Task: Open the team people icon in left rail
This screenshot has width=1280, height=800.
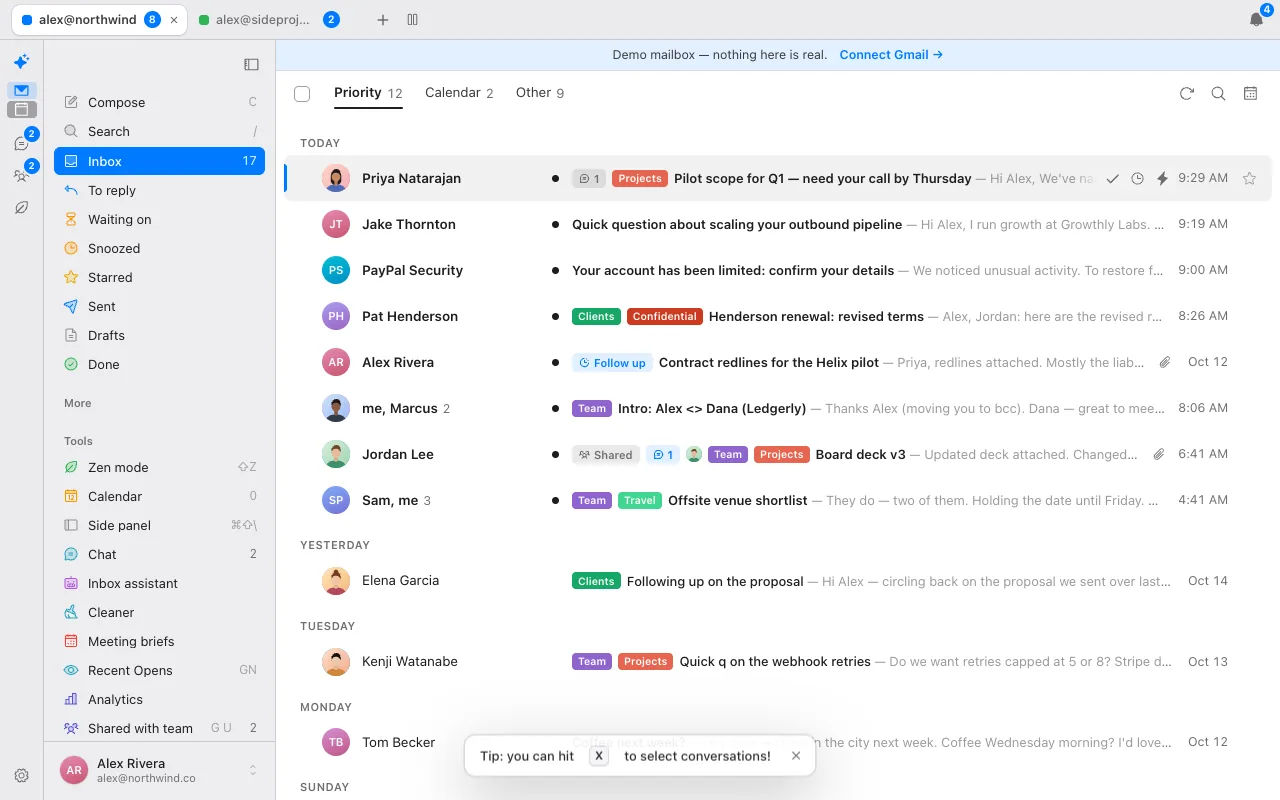Action: pyautogui.click(x=21, y=176)
